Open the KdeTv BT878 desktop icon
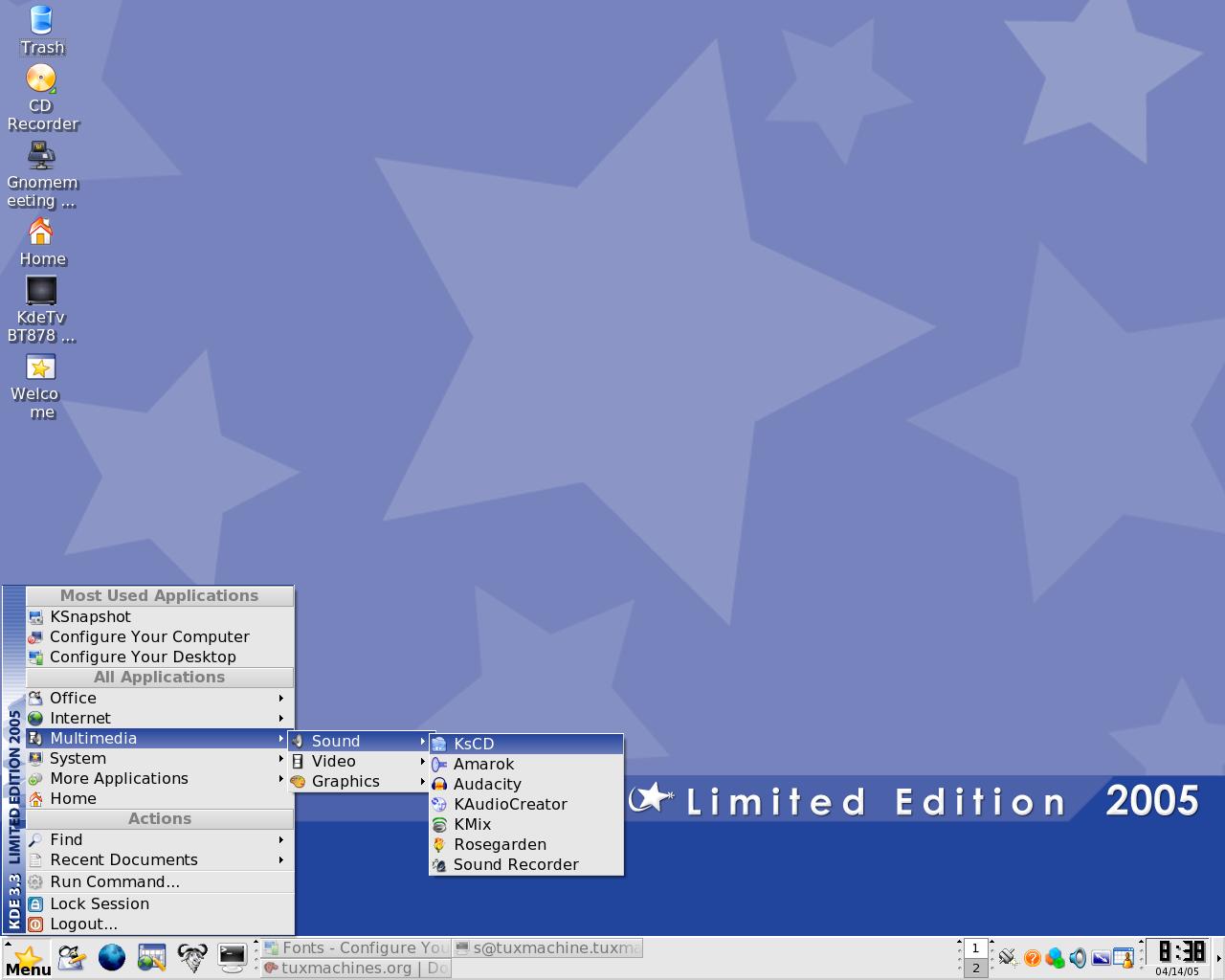This screenshot has width=1225, height=980. pos(41,309)
